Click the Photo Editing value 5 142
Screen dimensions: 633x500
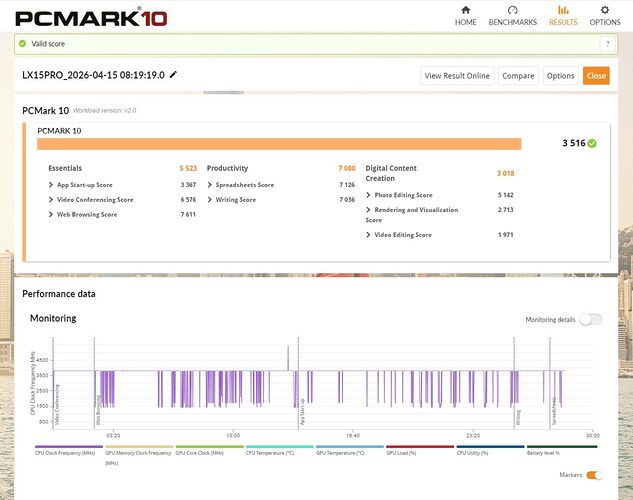click(x=505, y=195)
